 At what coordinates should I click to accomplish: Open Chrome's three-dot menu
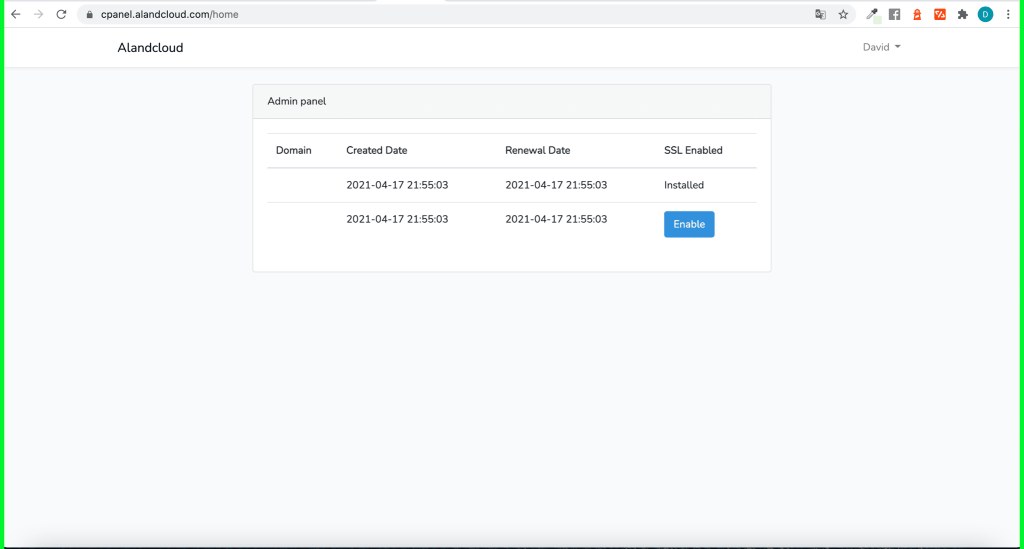1008,14
